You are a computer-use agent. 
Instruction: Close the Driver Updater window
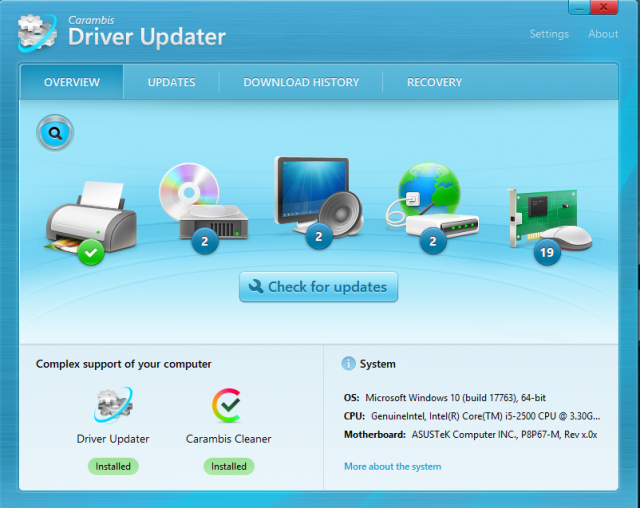coord(604,7)
